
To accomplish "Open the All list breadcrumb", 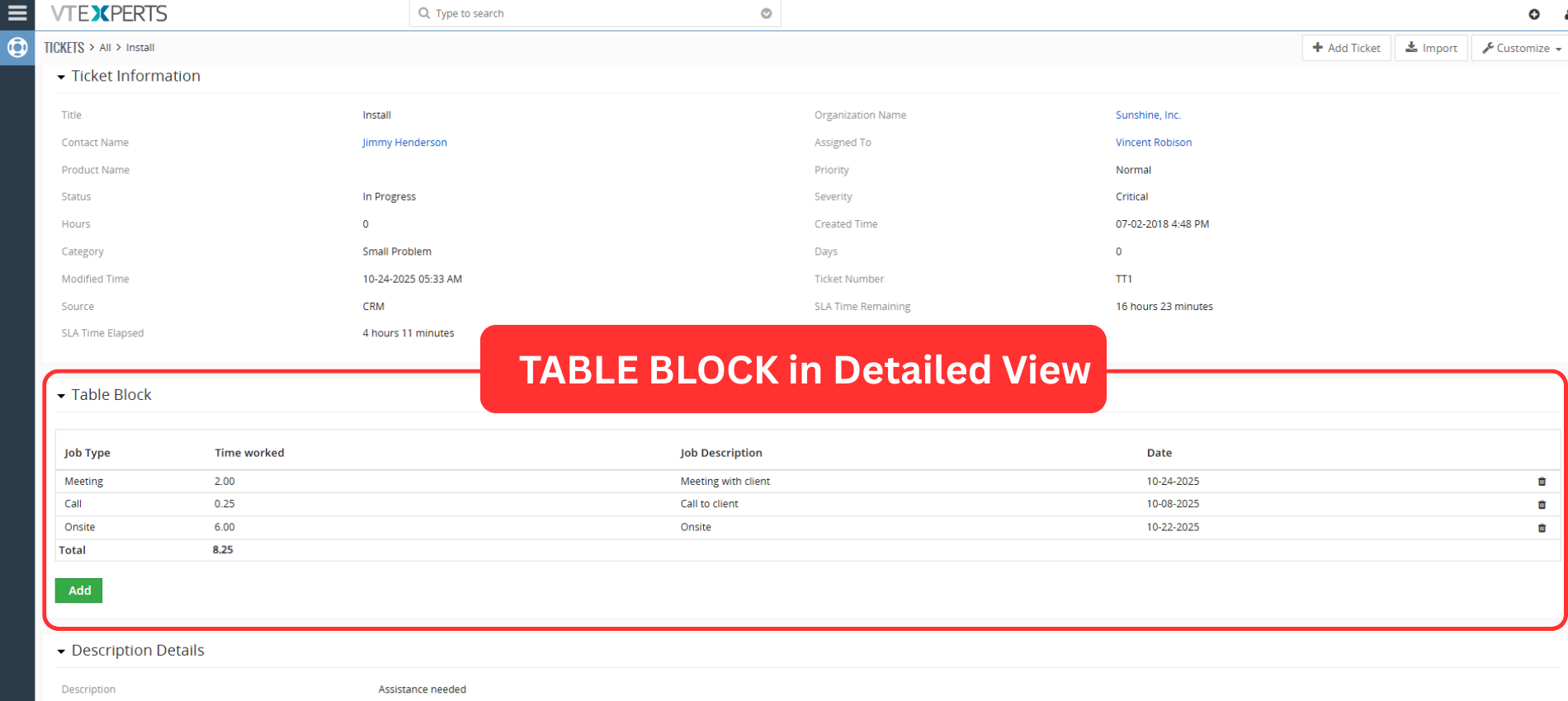I will (105, 48).
